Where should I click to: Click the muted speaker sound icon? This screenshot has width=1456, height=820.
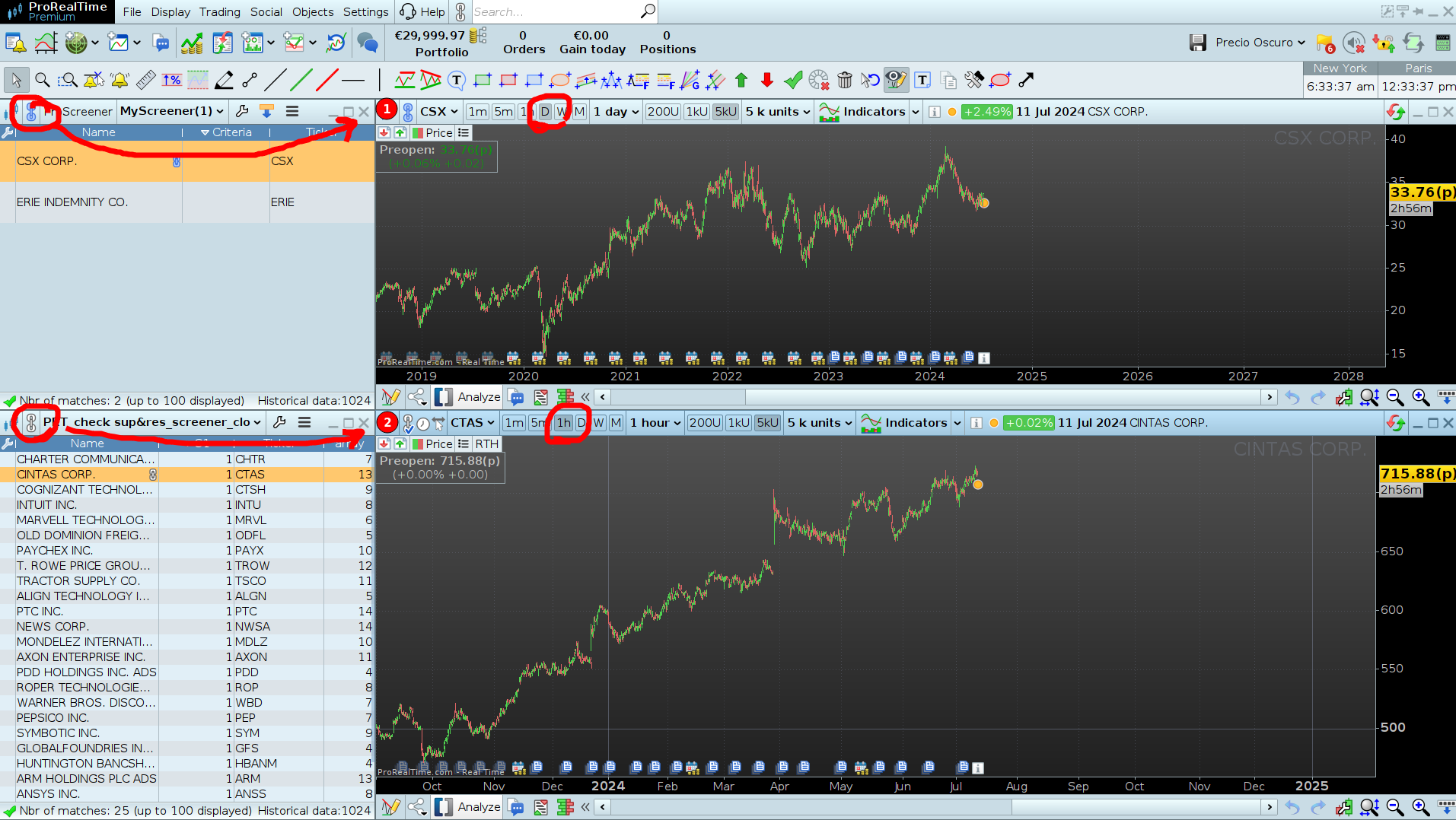tap(1354, 43)
